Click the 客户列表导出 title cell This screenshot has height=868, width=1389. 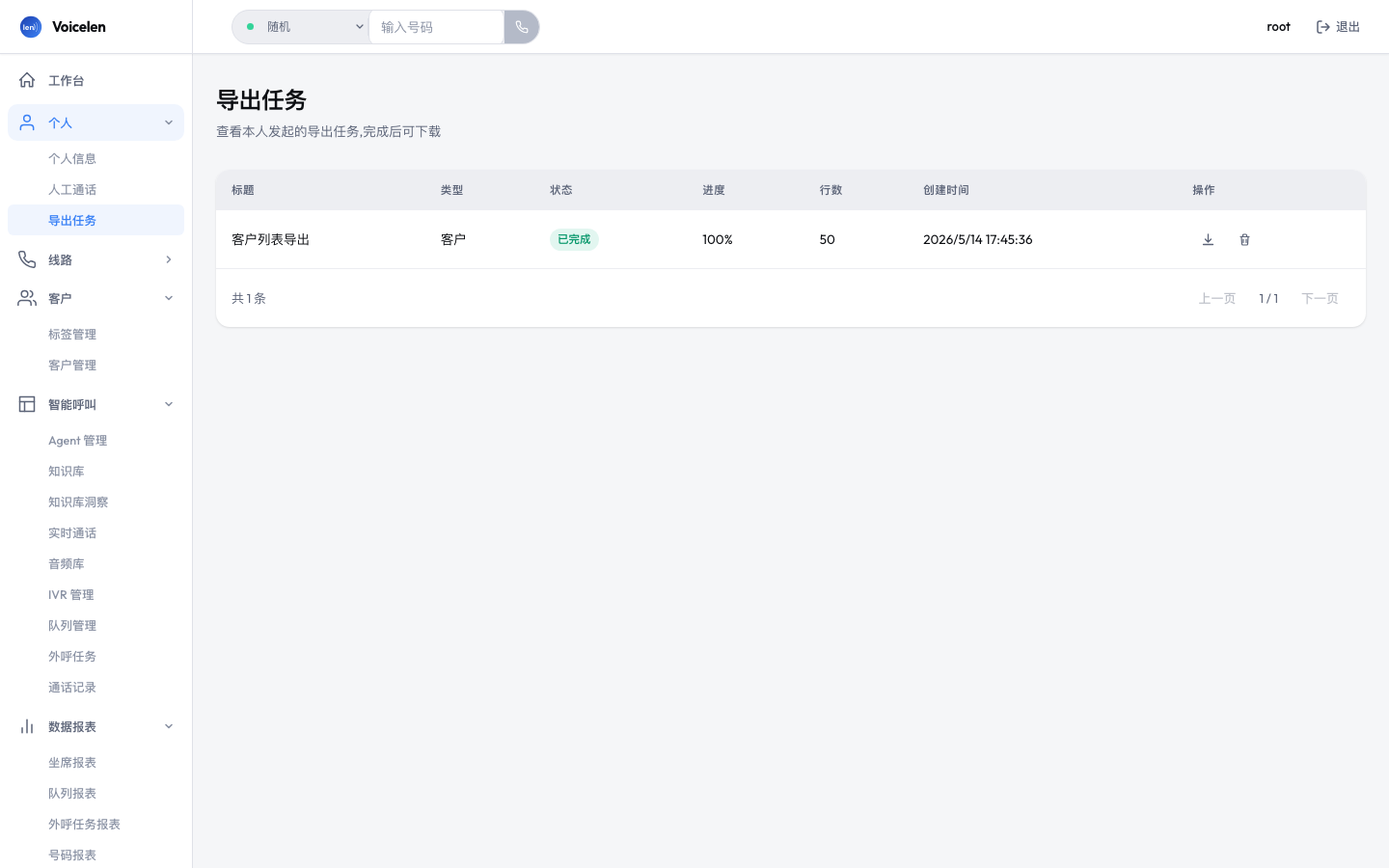270,239
